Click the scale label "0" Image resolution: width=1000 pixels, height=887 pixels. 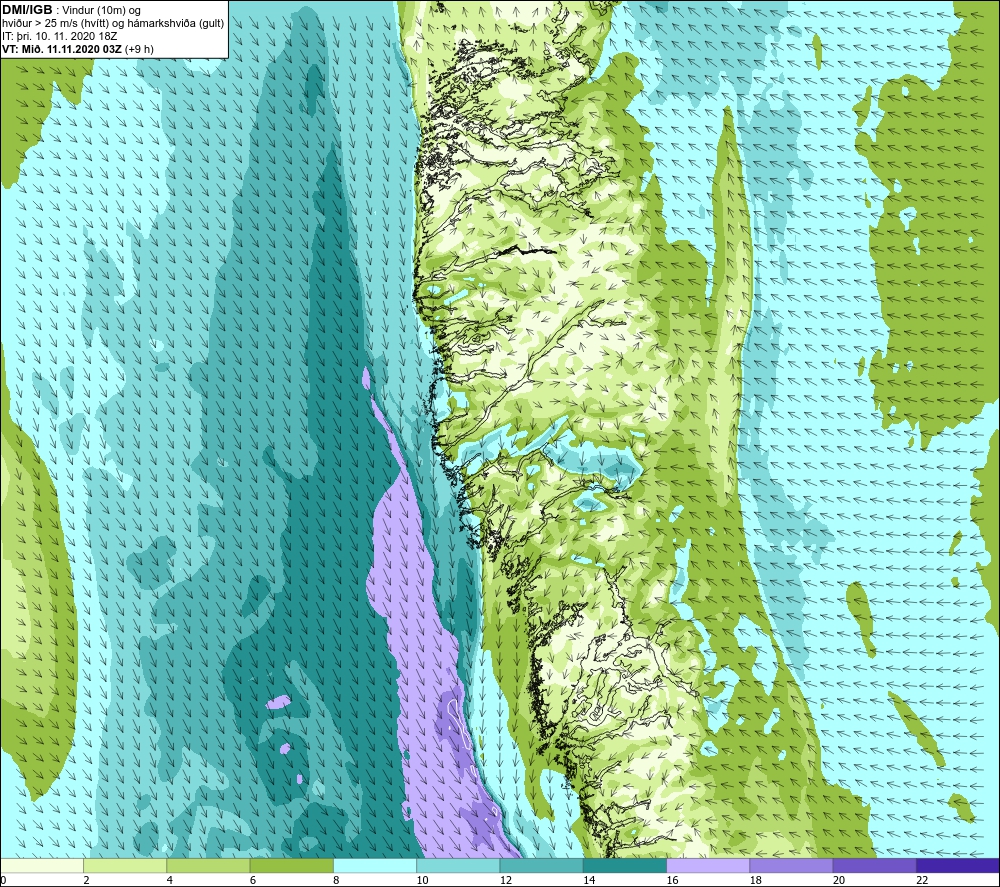click(x=3, y=880)
